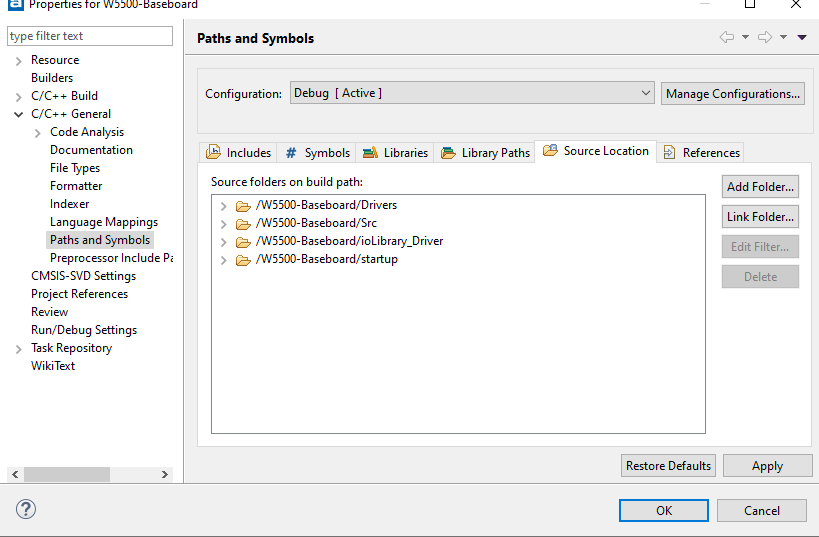Click the Apply button
The width and height of the screenshot is (819, 537).
click(767, 465)
